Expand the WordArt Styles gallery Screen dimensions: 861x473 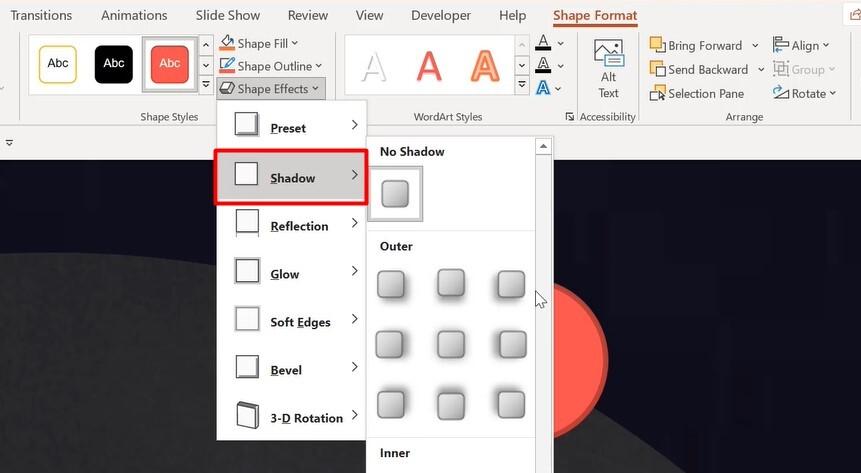522,85
